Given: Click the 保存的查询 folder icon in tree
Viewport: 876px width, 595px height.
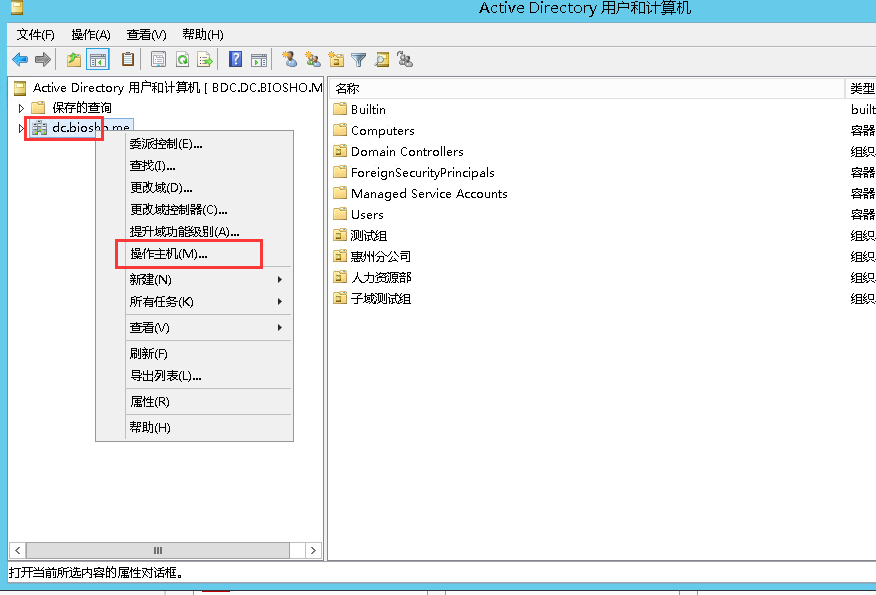Looking at the screenshot, I should [x=38, y=107].
